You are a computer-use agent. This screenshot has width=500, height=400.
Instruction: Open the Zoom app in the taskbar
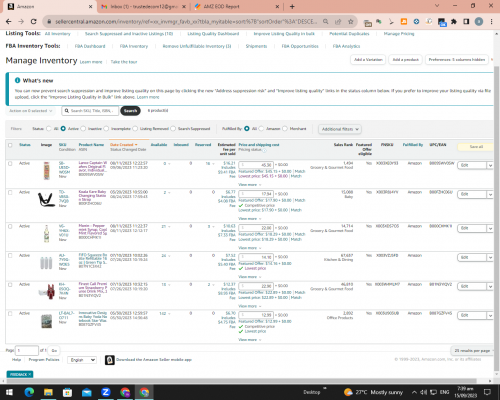106,392
